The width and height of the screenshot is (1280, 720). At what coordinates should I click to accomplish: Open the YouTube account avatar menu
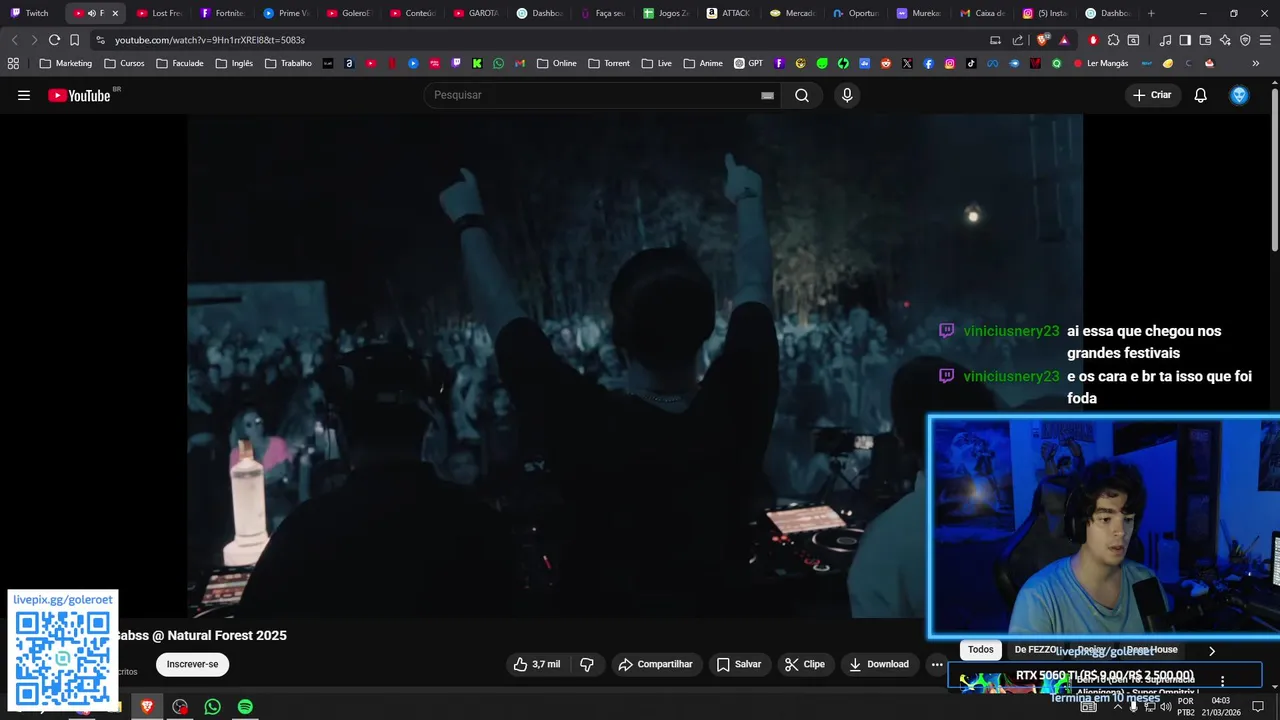(x=1239, y=95)
